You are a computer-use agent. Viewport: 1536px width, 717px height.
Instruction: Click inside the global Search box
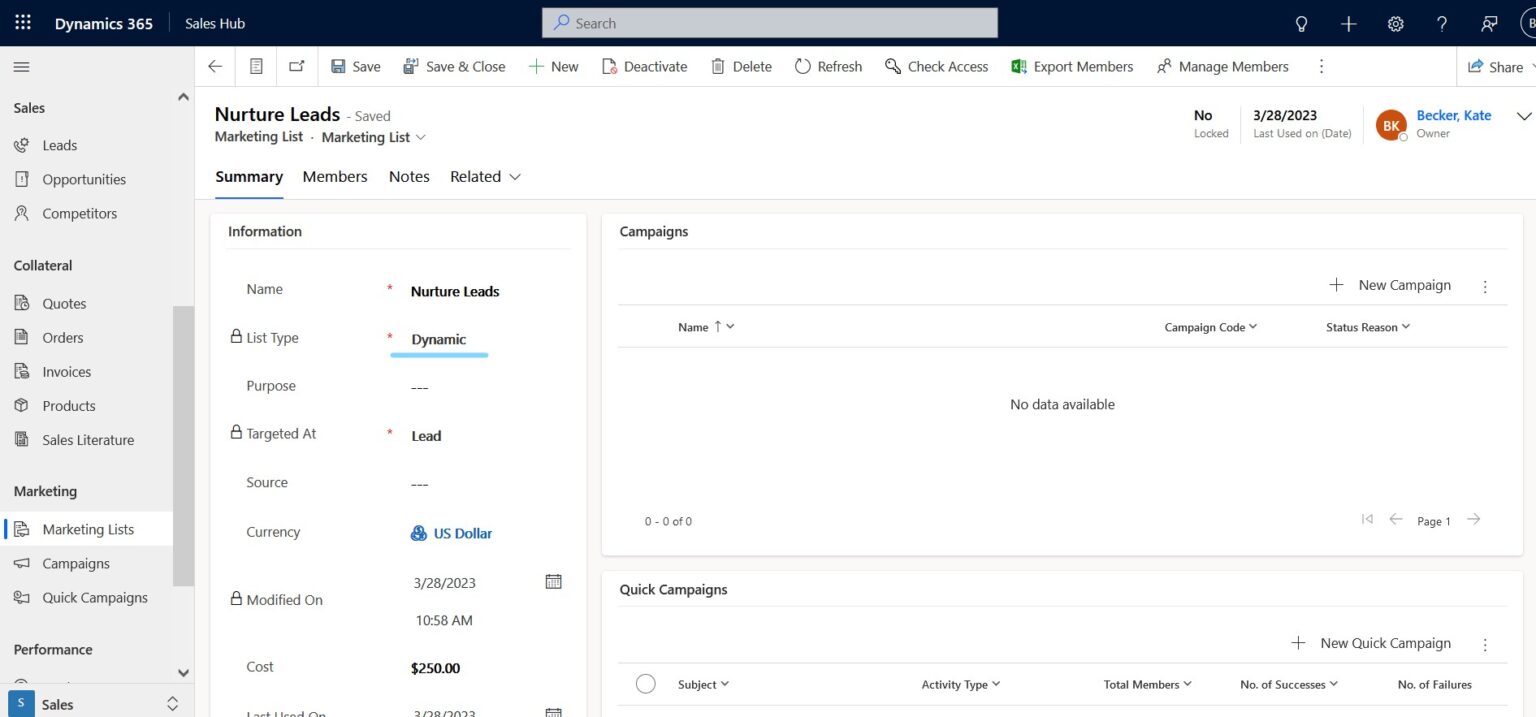point(768,22)
